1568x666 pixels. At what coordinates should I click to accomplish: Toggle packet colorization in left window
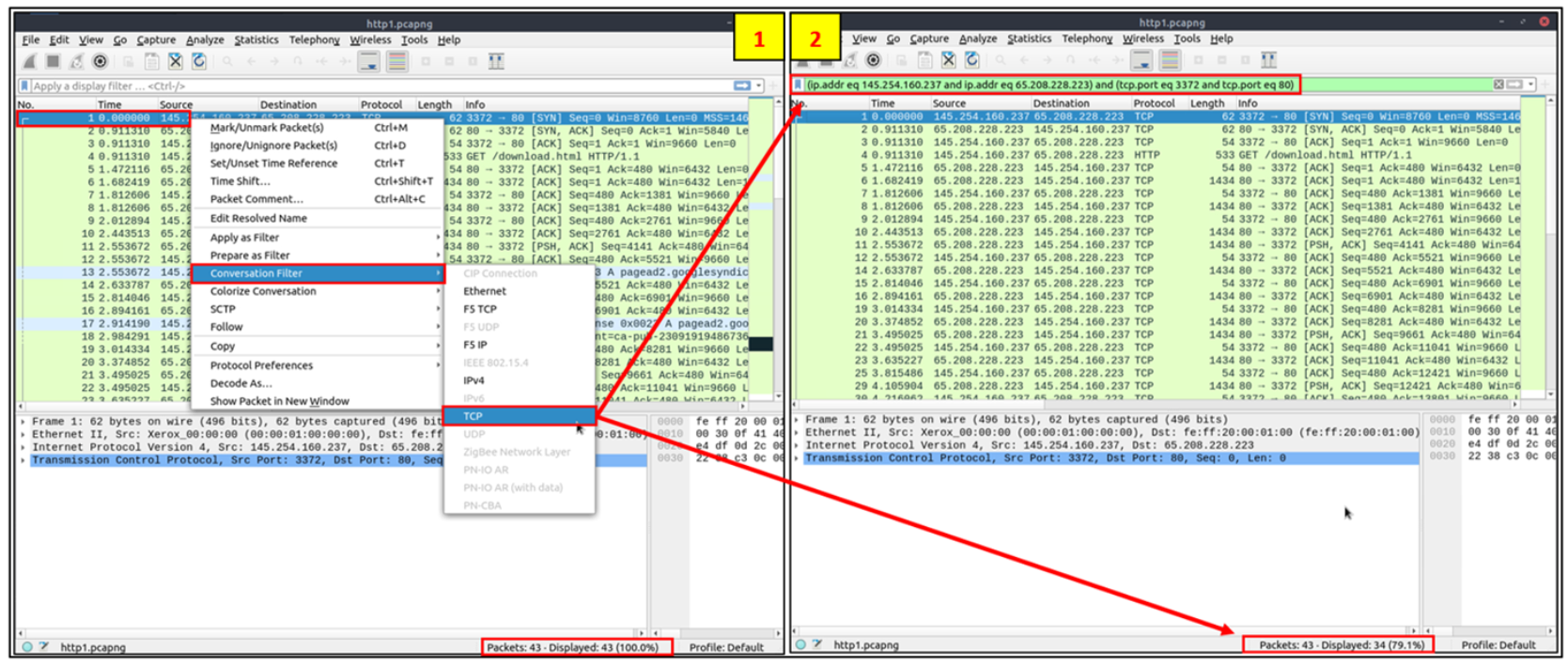(x=397, y=61)
